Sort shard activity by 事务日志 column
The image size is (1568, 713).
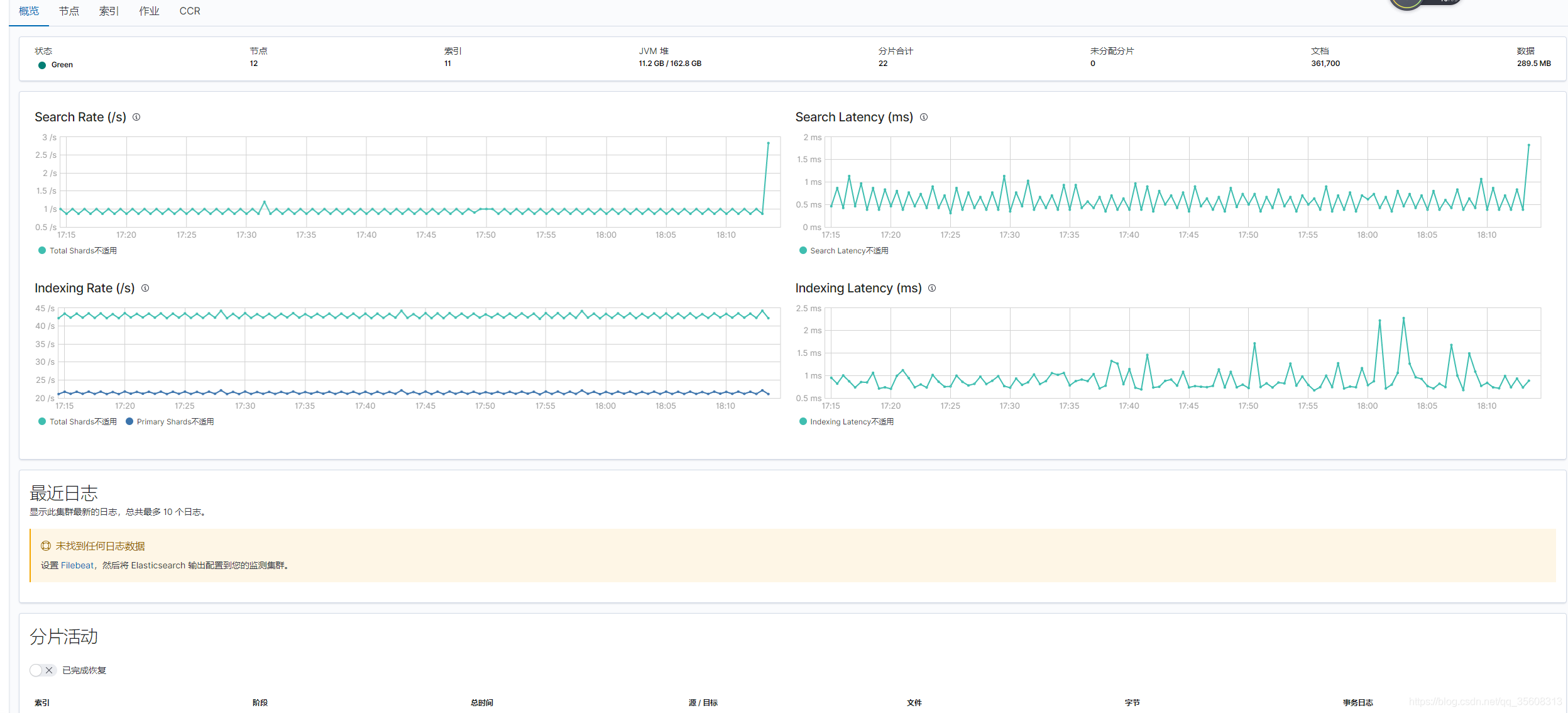click(x=1358, y=702)
